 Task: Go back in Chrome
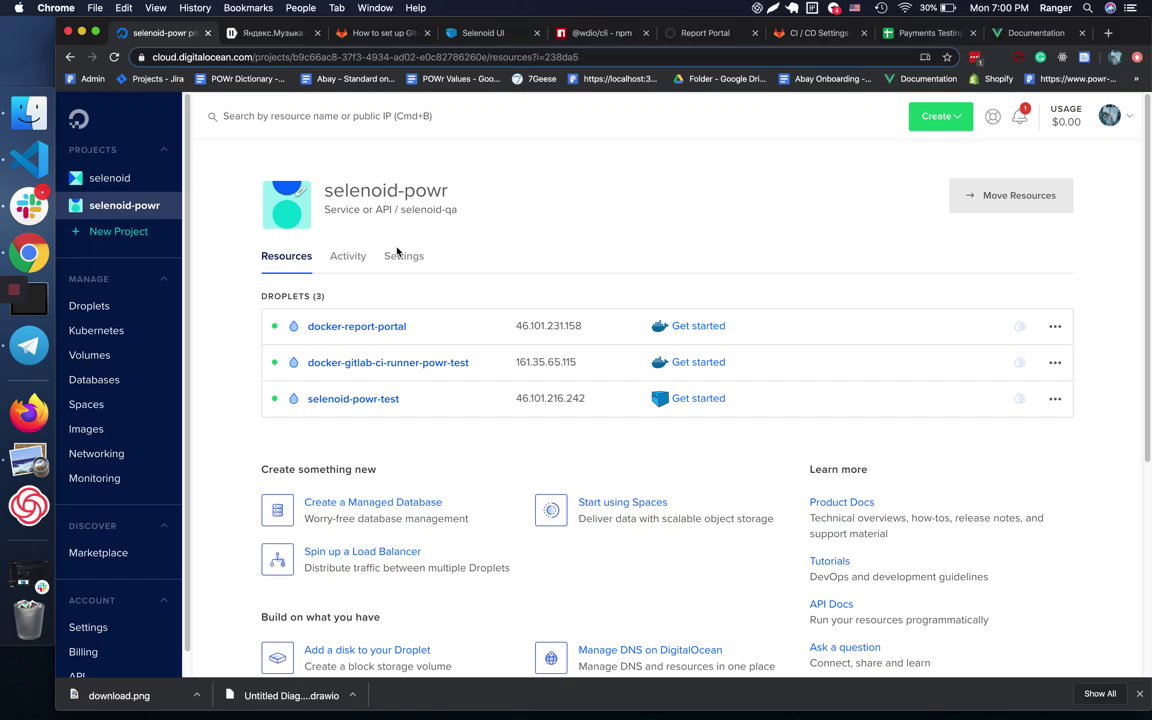point(70,57)
